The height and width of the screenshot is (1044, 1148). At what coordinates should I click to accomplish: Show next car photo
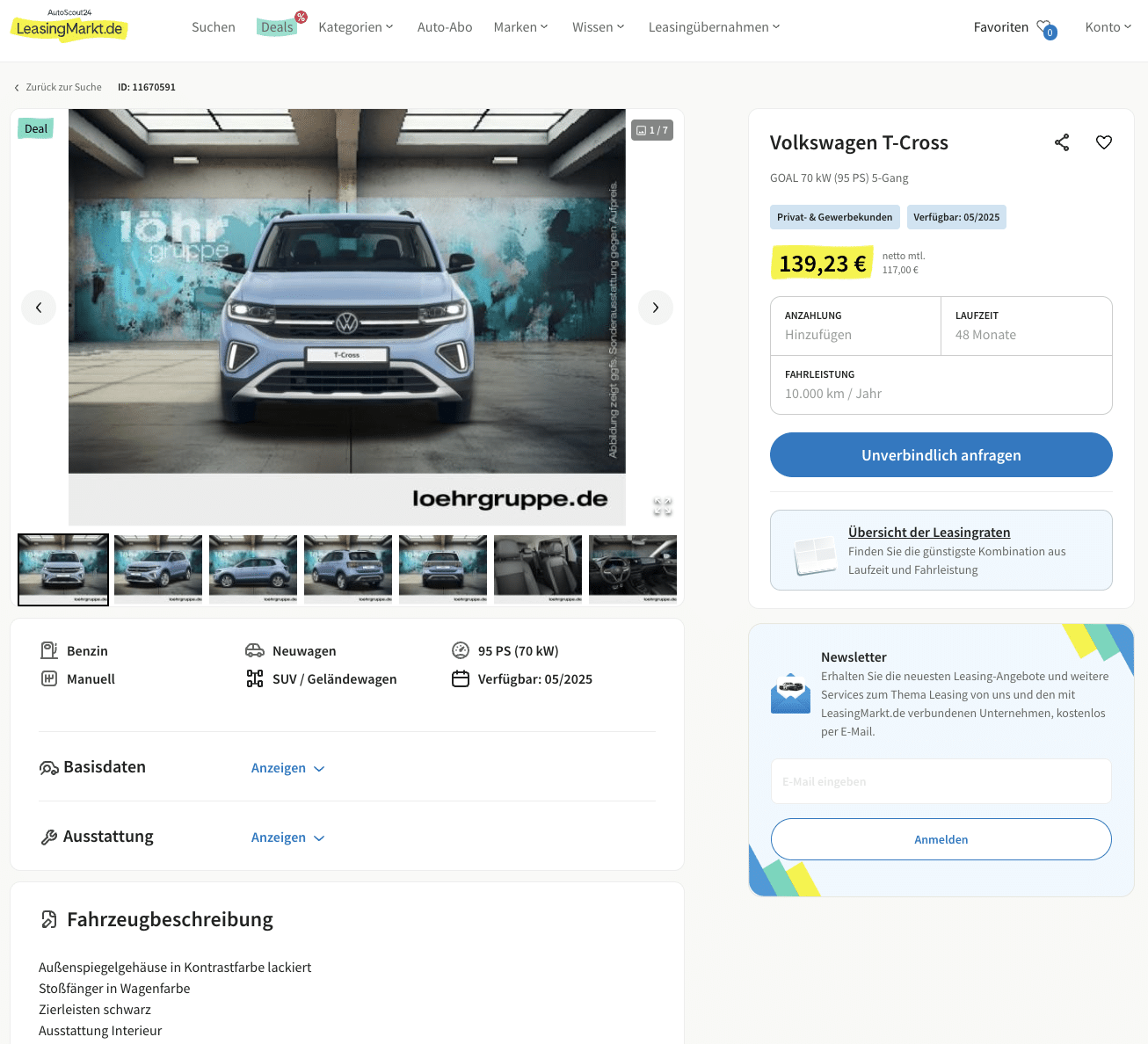(656, 308)
